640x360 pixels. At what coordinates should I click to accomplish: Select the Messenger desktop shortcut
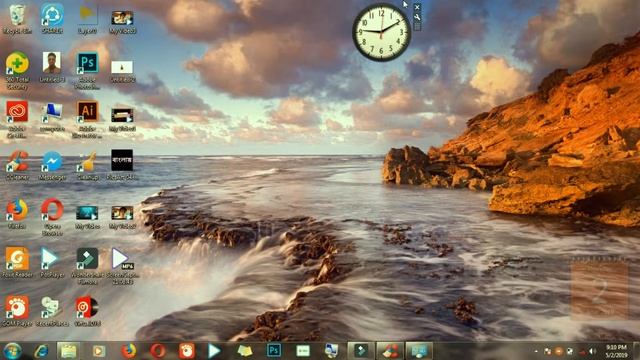52,165
